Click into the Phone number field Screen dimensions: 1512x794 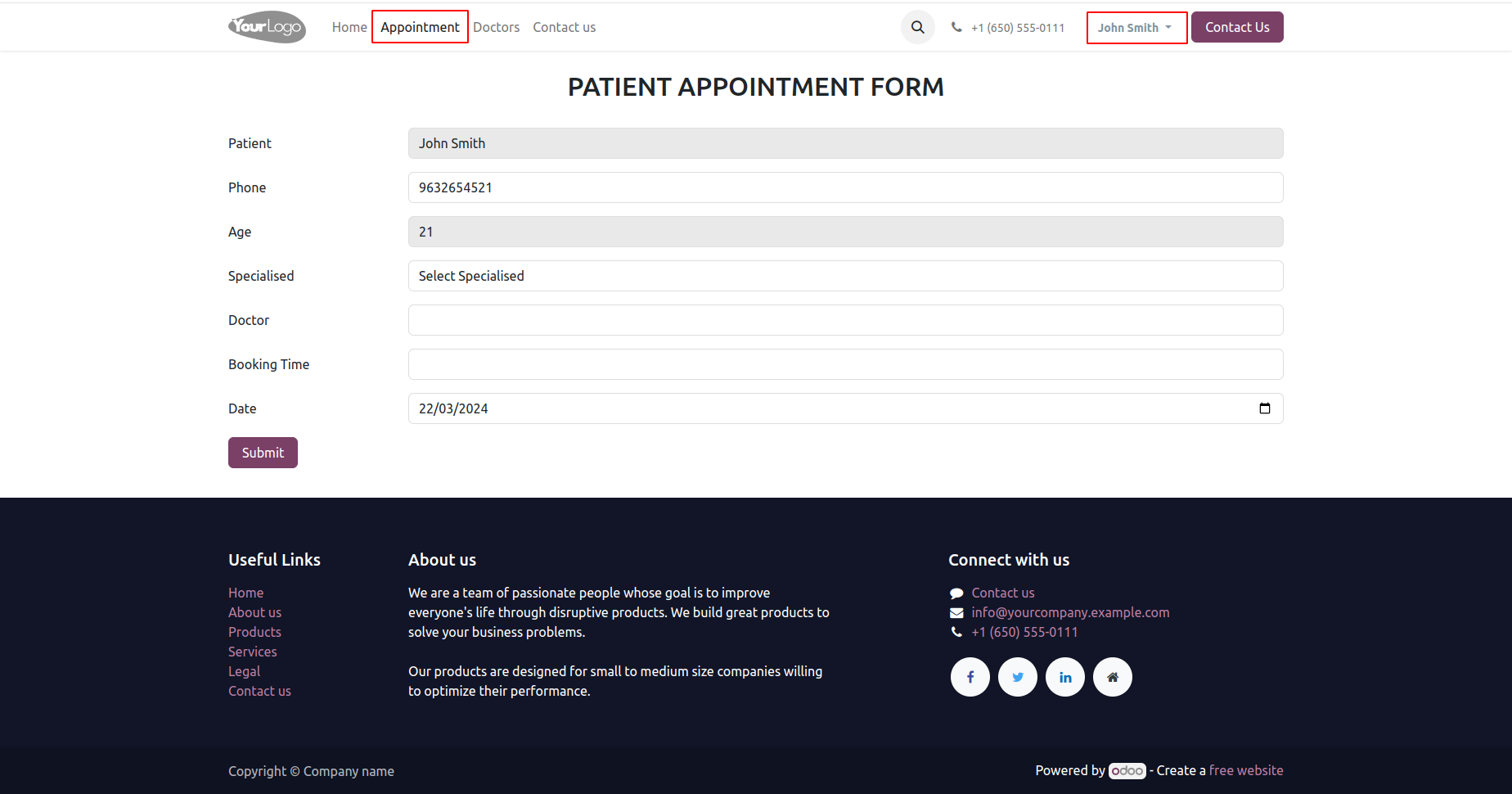click(845, 187)
